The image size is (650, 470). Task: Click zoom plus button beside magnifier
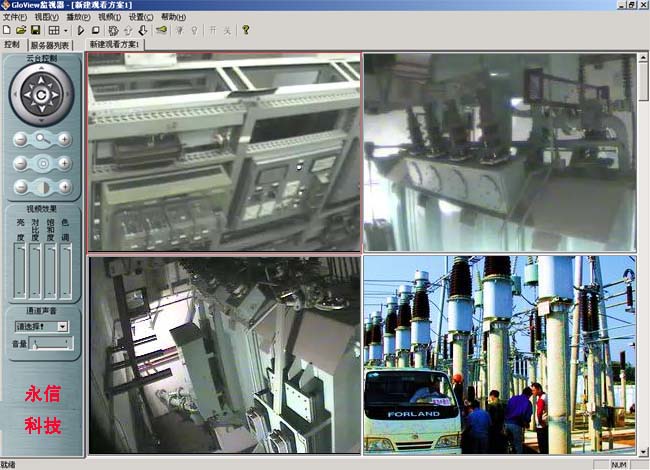pos(64,139)
